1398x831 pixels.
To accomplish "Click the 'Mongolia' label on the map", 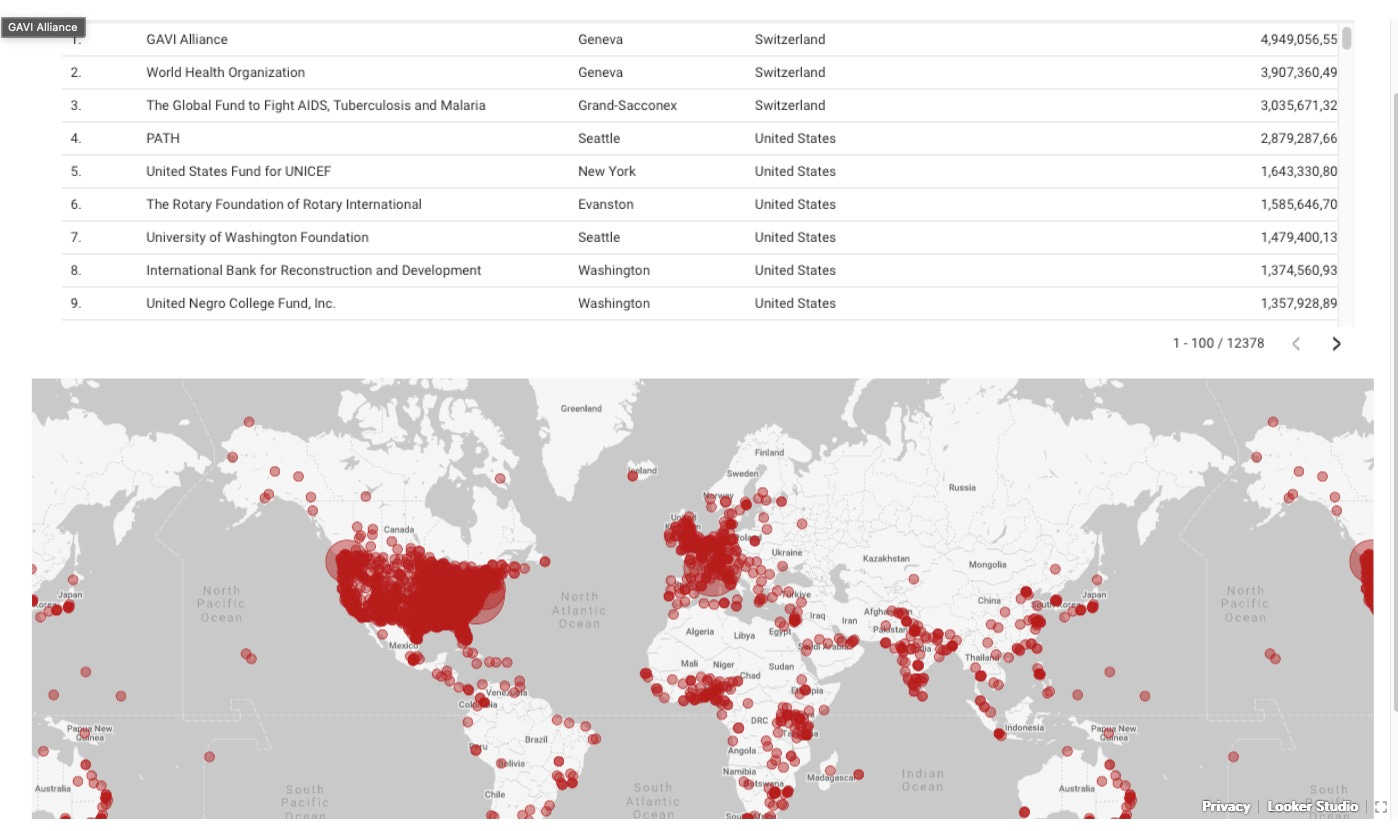I will [x=988, y=564].
